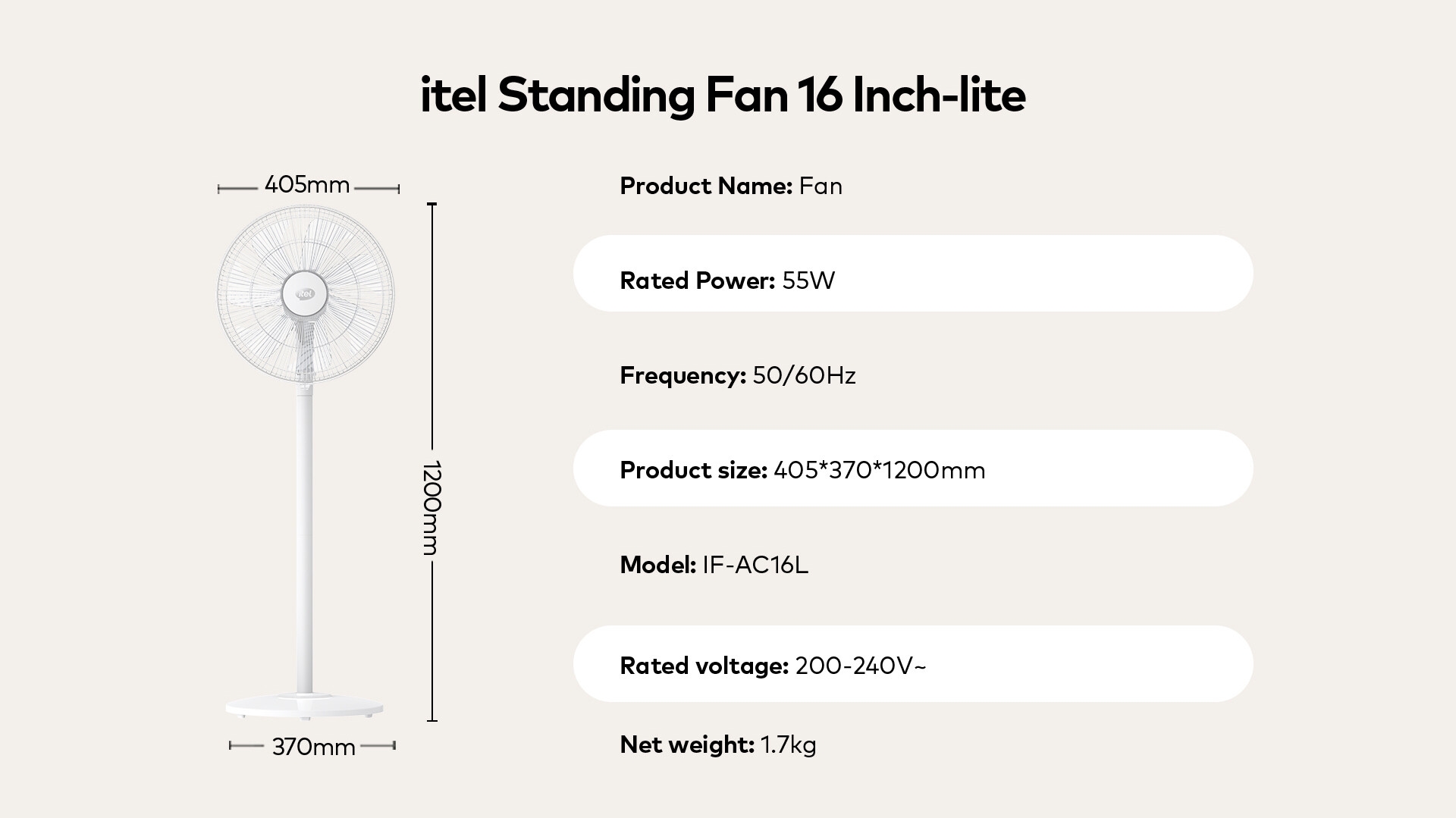1456x818 pixels.
Task: Select the 370mm base dimension label
Action: tap(313, 747)
